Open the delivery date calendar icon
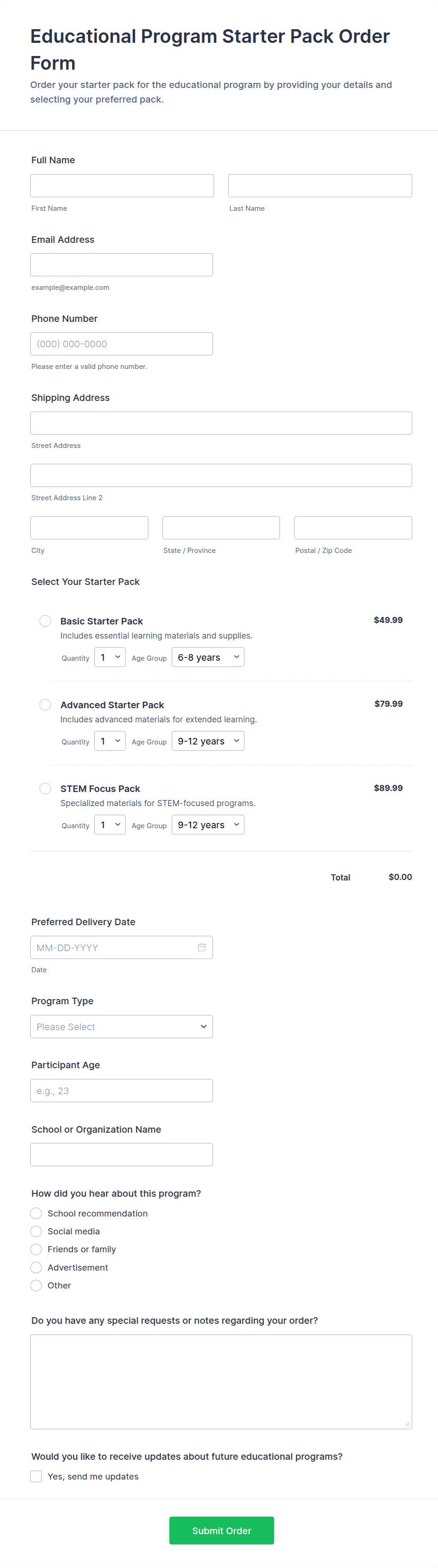The height and width of the screenshot is (1568, 438). pyautogui.click(x=202, y=947)
